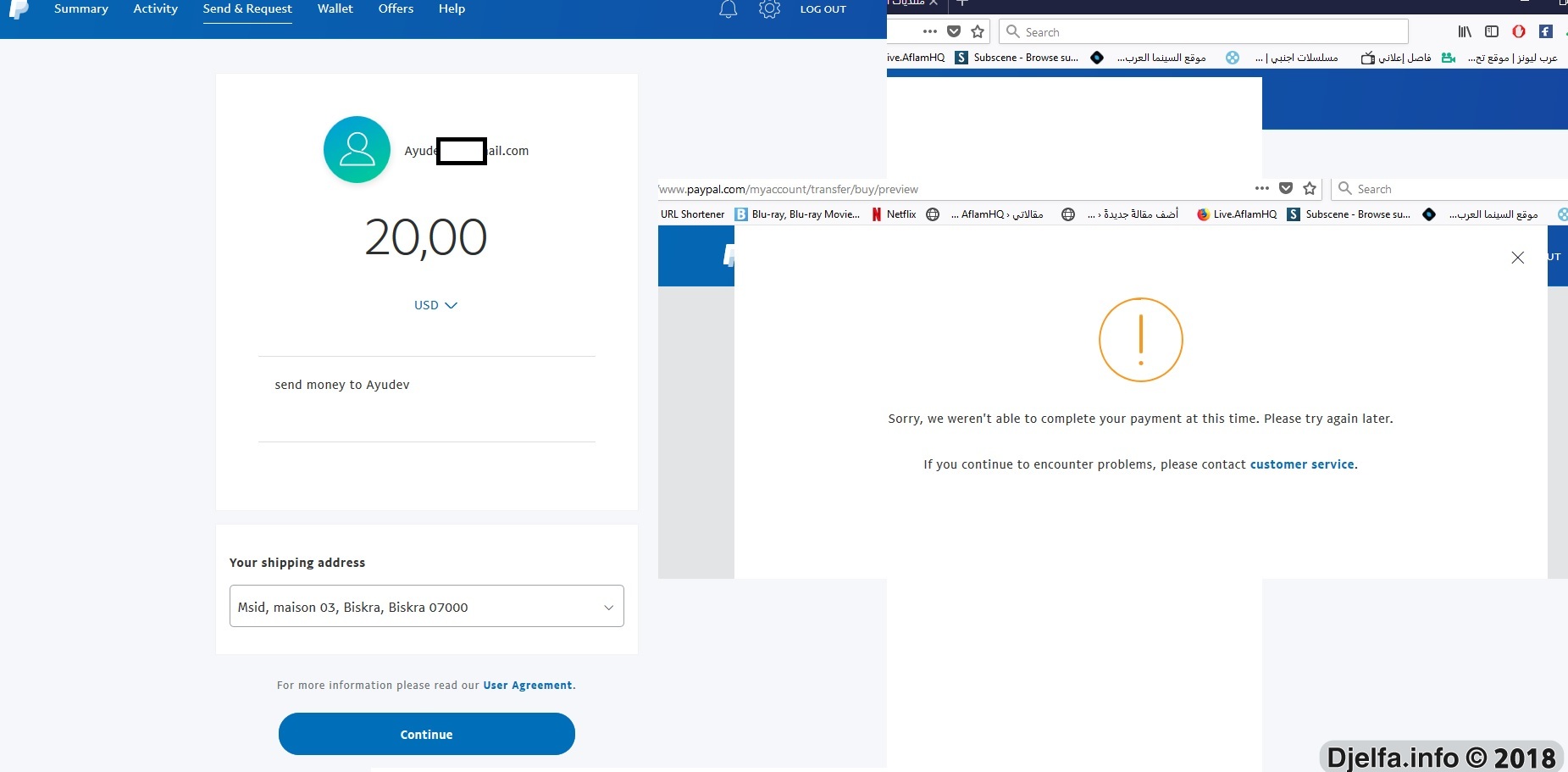This screenshot has width=1568, height=772.
Task: Open Live.AflamHQ bookmark in lower bookmarks bar
Action: (1237, 214)
